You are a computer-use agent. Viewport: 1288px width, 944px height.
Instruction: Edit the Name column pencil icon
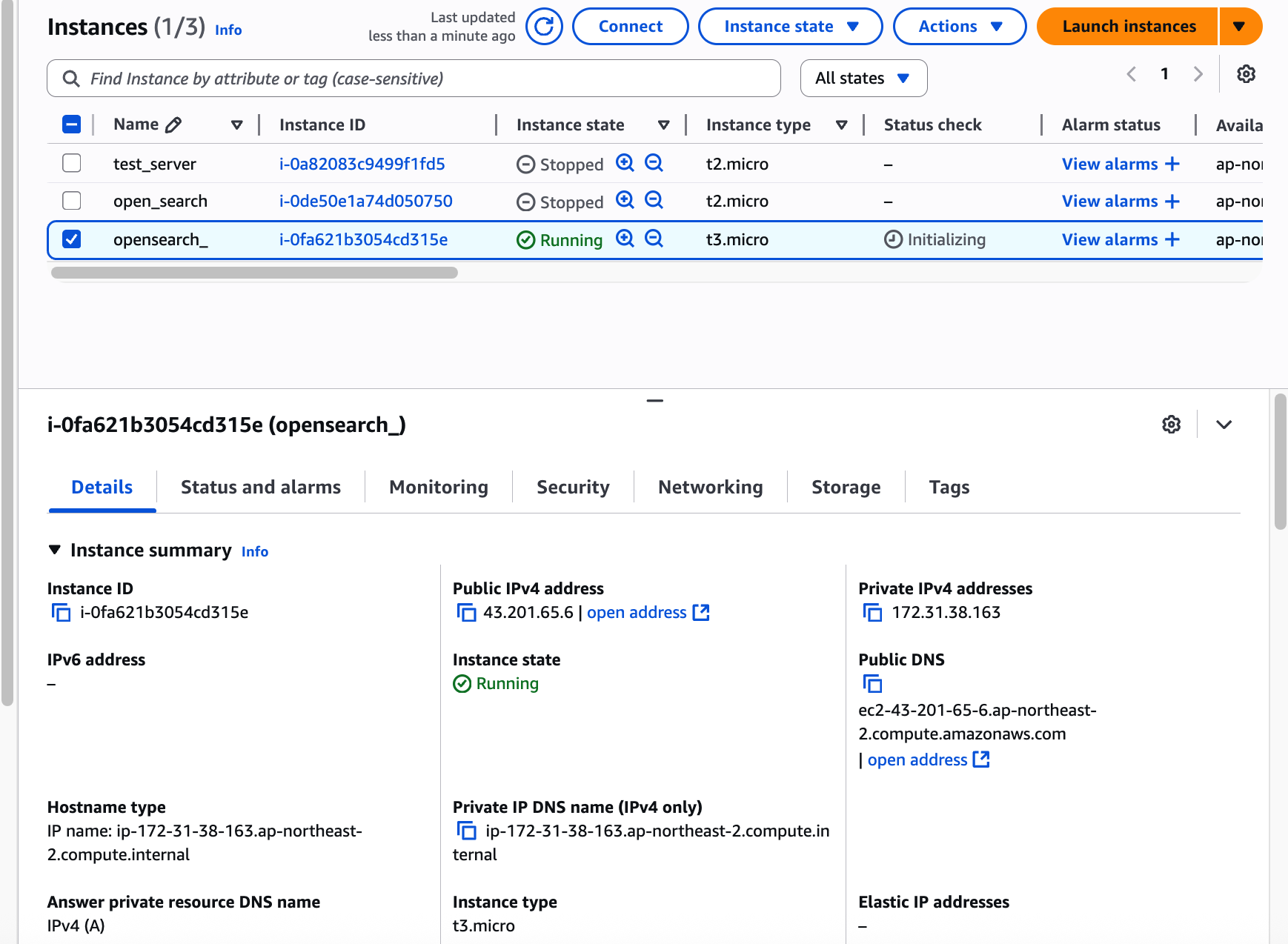173,124
